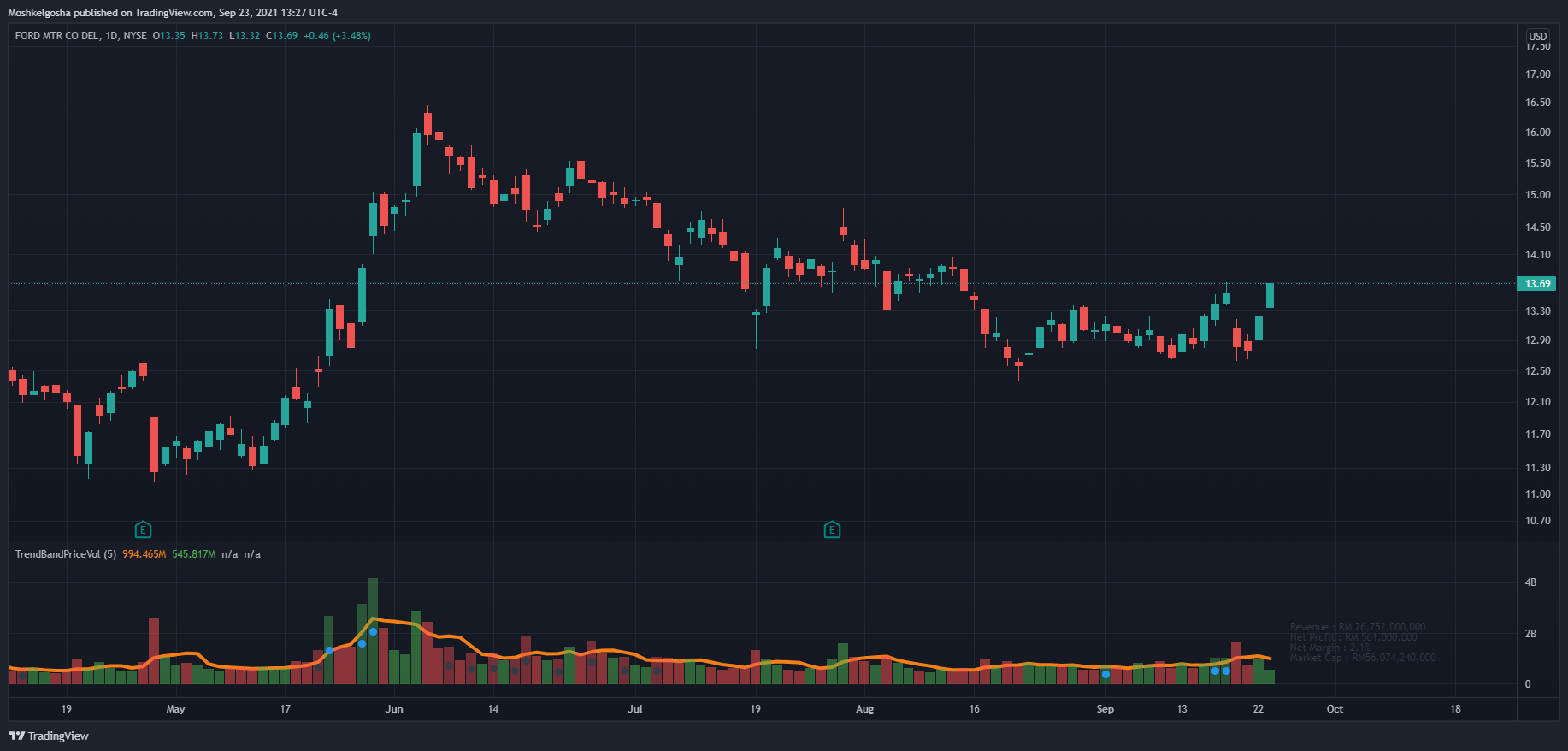Click the 4B volume axis label
This screenshot has width=1568, height=751.
[x=1530, y=582]
